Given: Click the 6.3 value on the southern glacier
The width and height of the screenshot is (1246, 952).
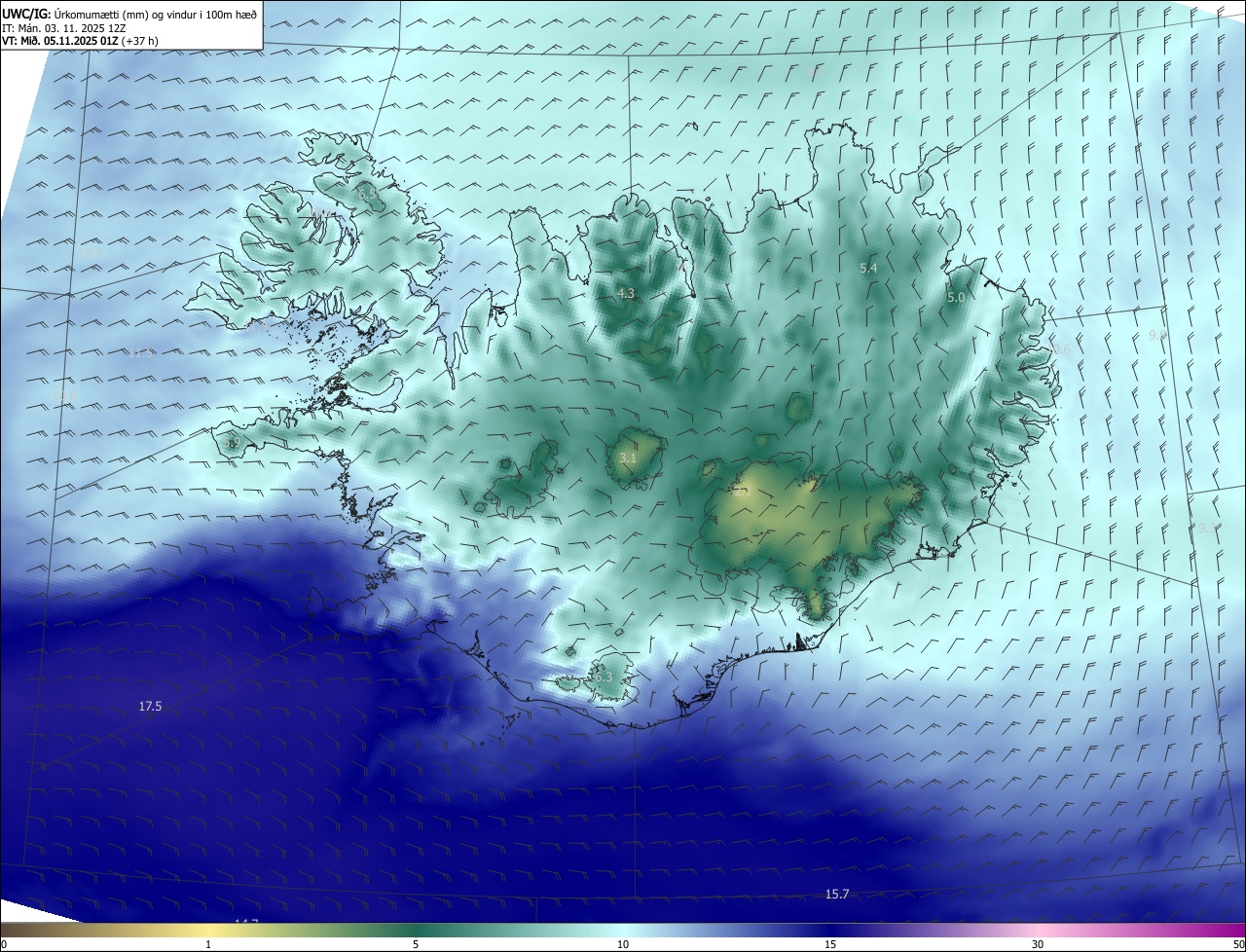Looking at the screenshot, I should point(603,677).
